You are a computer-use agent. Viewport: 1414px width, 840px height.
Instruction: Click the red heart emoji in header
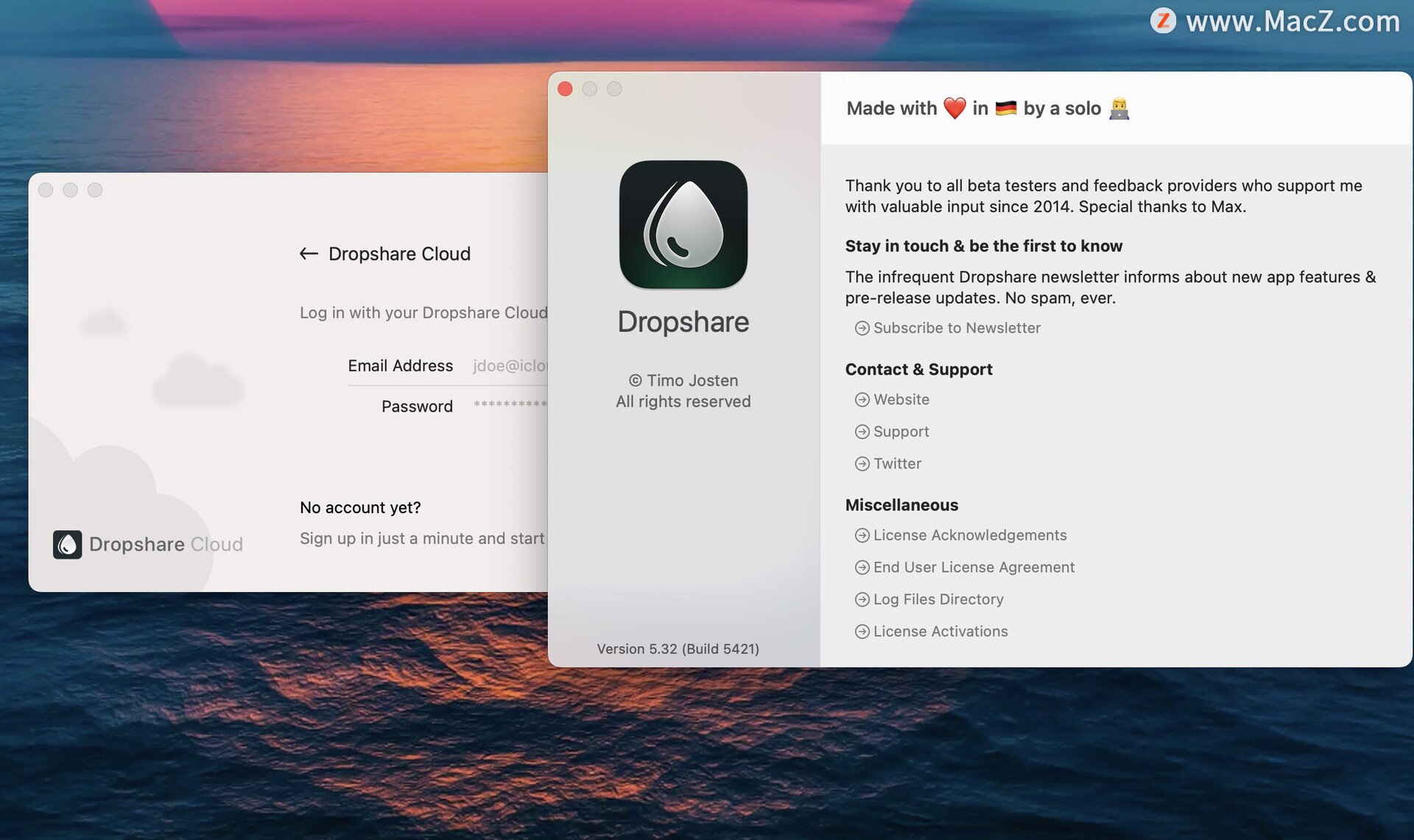pyautogui.click(x=954, y=108)
